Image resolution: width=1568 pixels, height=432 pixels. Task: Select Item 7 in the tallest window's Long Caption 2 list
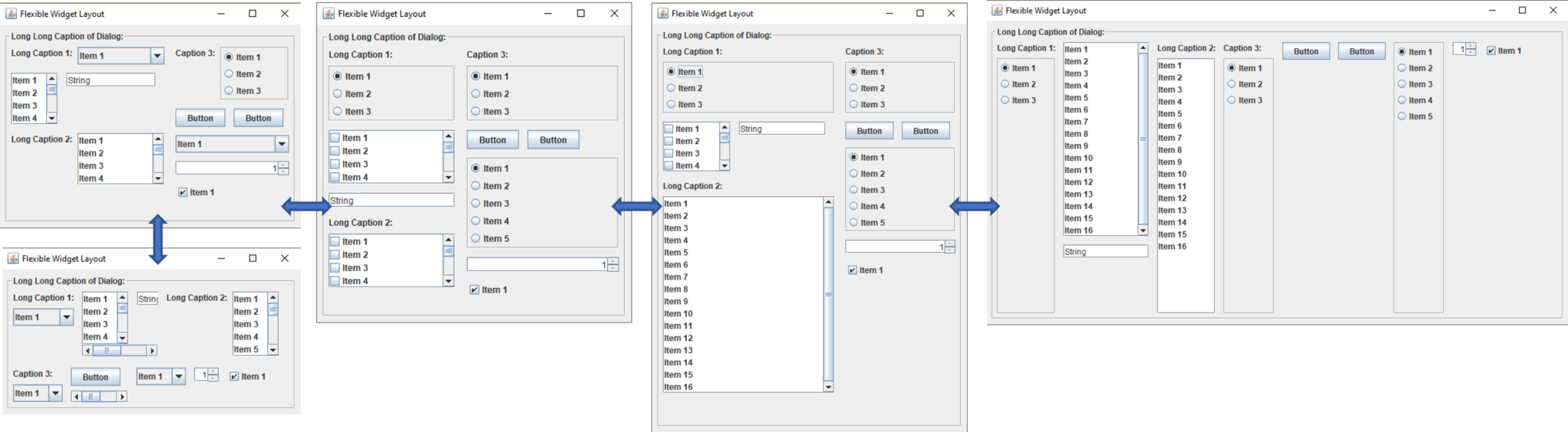742,277
